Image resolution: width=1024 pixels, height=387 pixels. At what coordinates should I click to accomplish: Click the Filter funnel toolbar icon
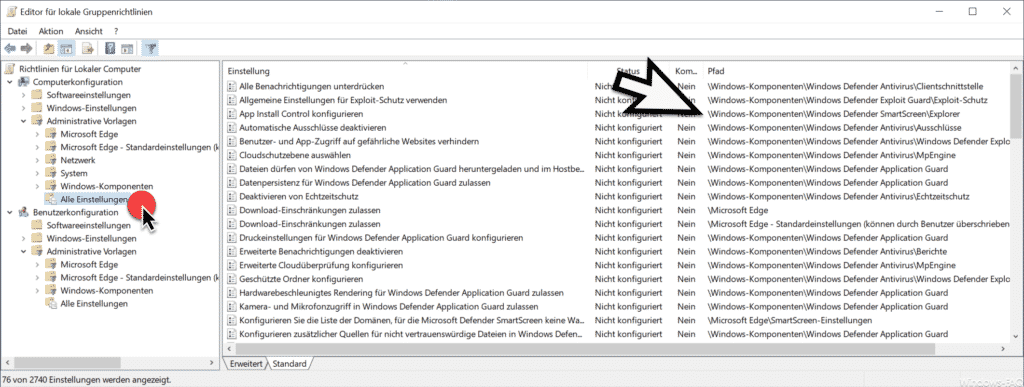150,48
